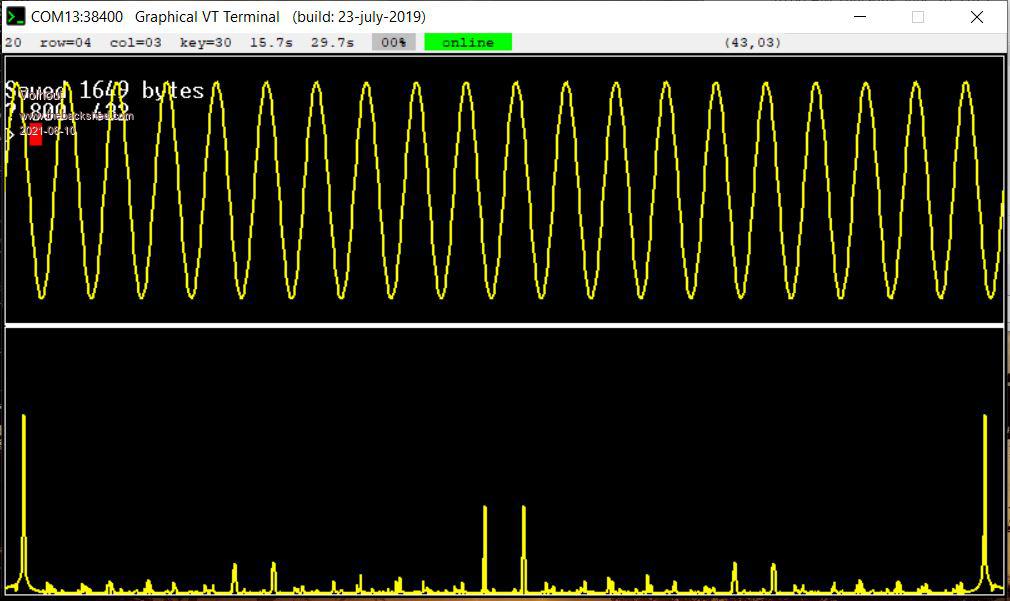Click the red cursor block in the terminal
This screenshot has width=1010, height=601.
coord(35,135)
